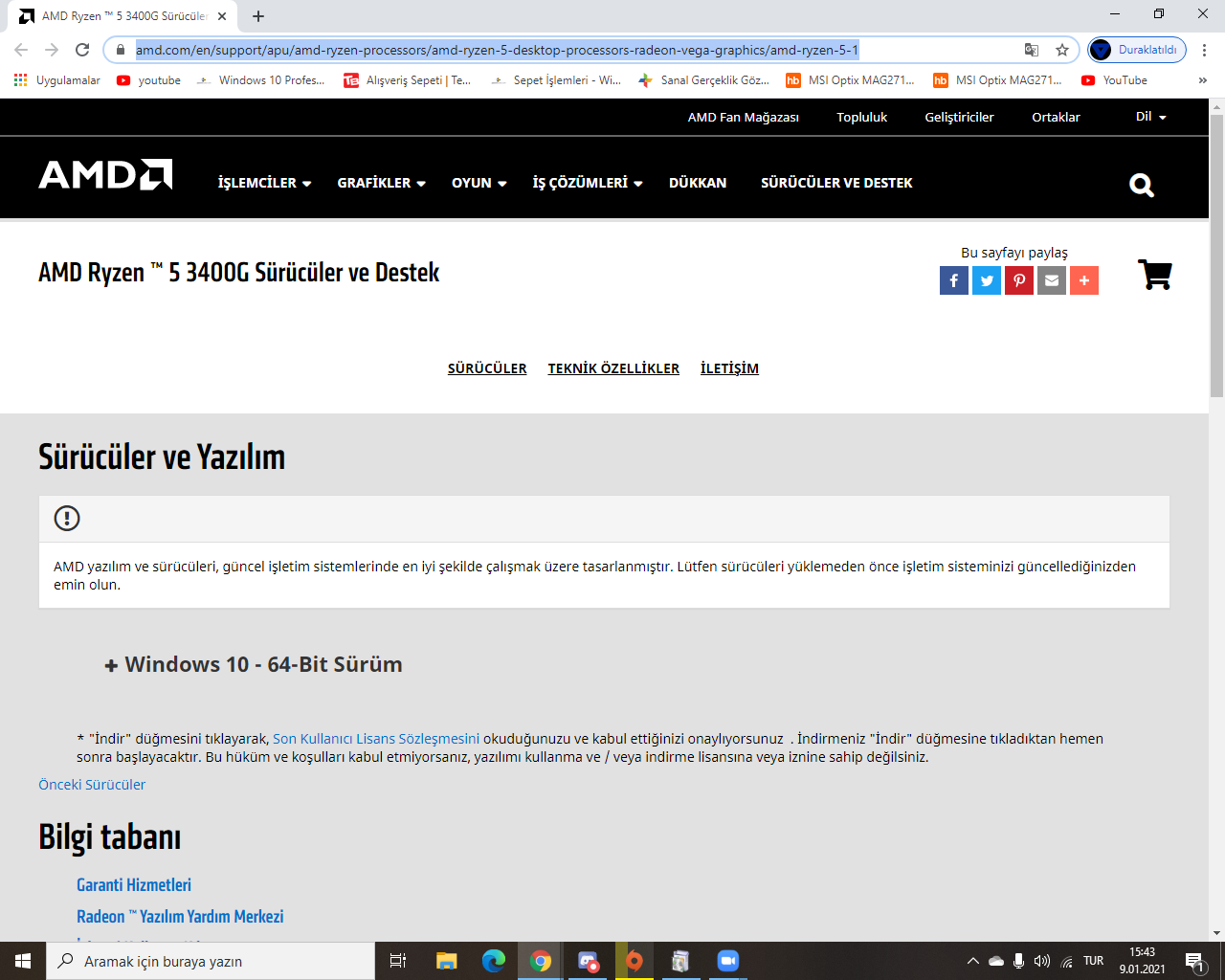Image resolution: width=1225 pixels, height=980 pixels.
Task: Open the Windows Start menu
Action: pos(23,961)
